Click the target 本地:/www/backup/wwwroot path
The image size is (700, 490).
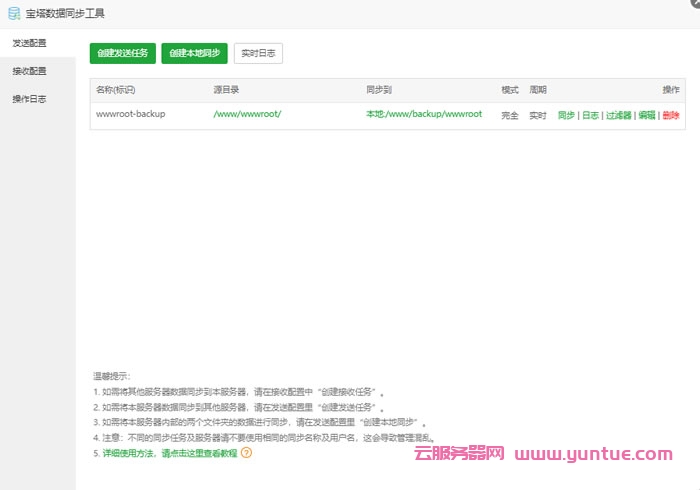pyautogui.click(x=424, y=114)
